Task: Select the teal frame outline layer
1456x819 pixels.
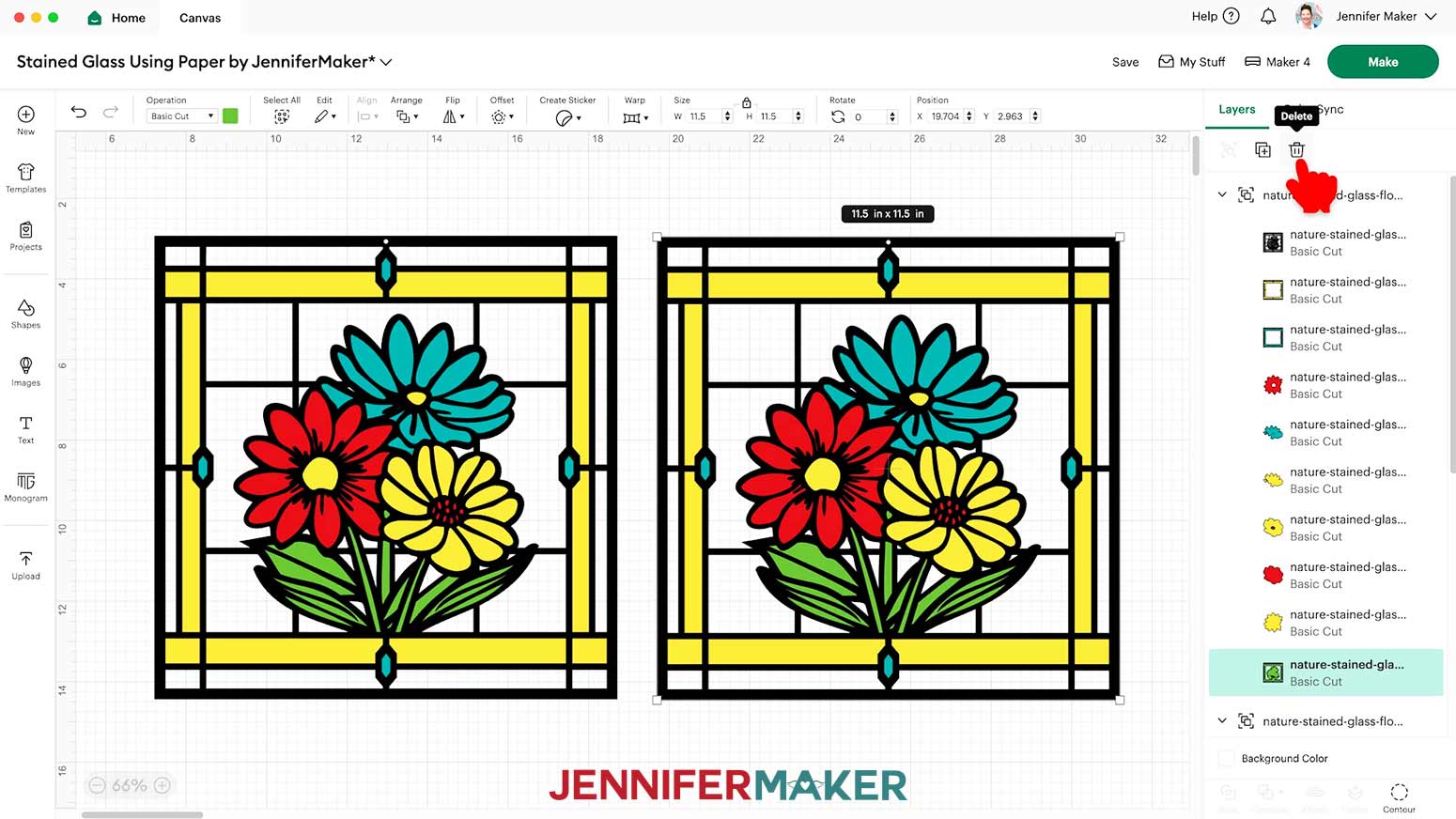Action: tap(1326, 337)
